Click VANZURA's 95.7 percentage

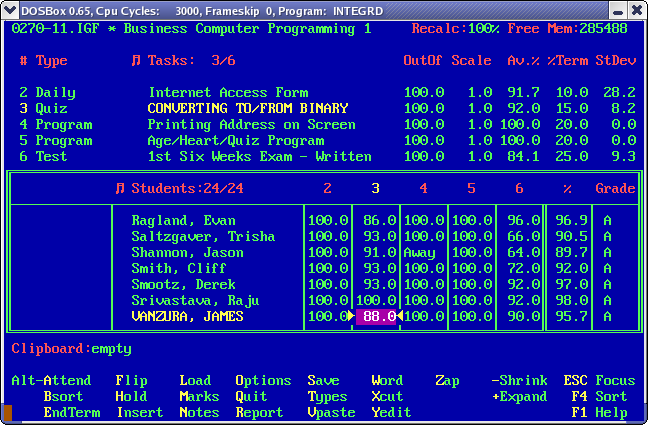click(x=572, y=317)
